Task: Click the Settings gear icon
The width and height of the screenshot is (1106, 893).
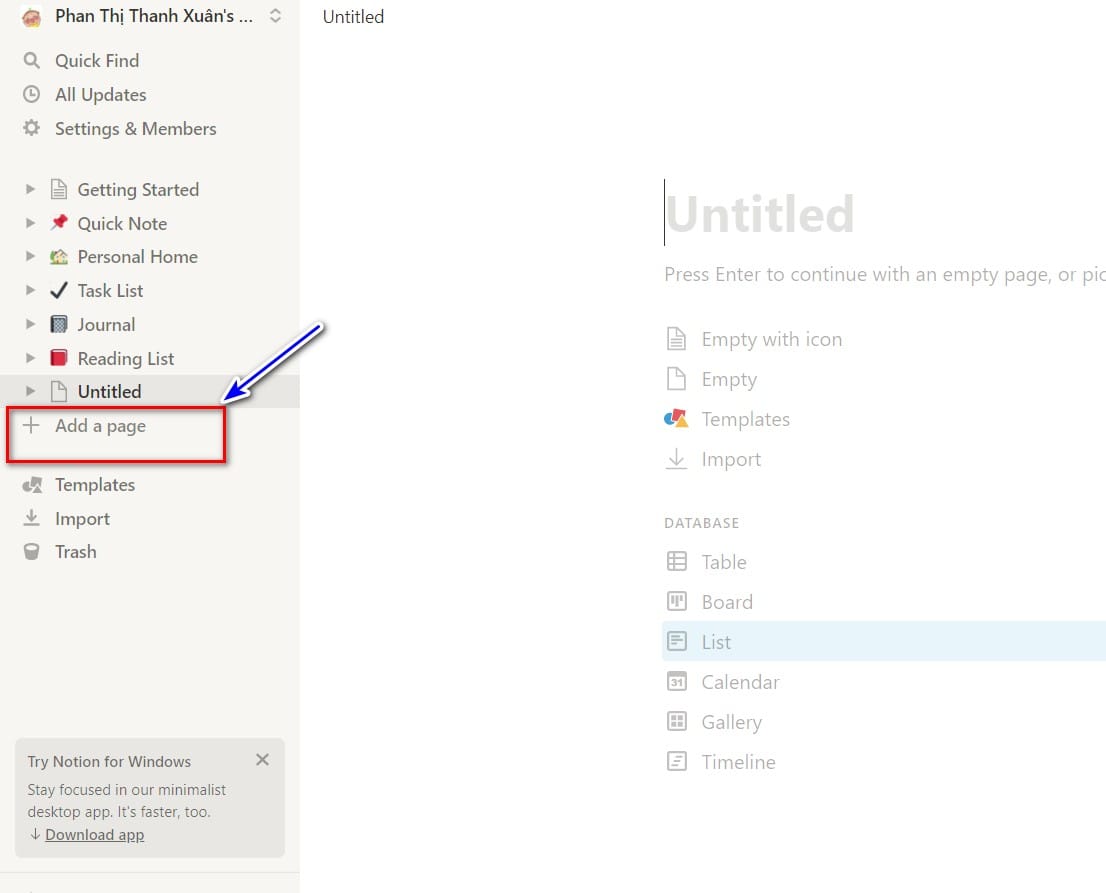Action: (32, 128)
